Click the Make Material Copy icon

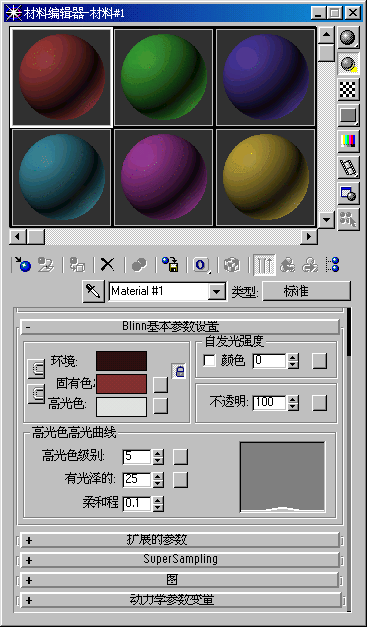click(139, 265)
